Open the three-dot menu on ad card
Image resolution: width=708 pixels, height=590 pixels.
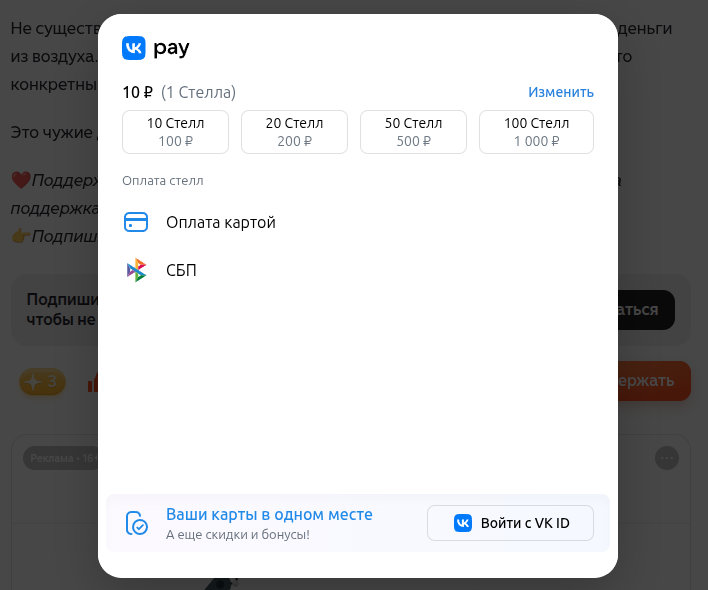[666, 458]
